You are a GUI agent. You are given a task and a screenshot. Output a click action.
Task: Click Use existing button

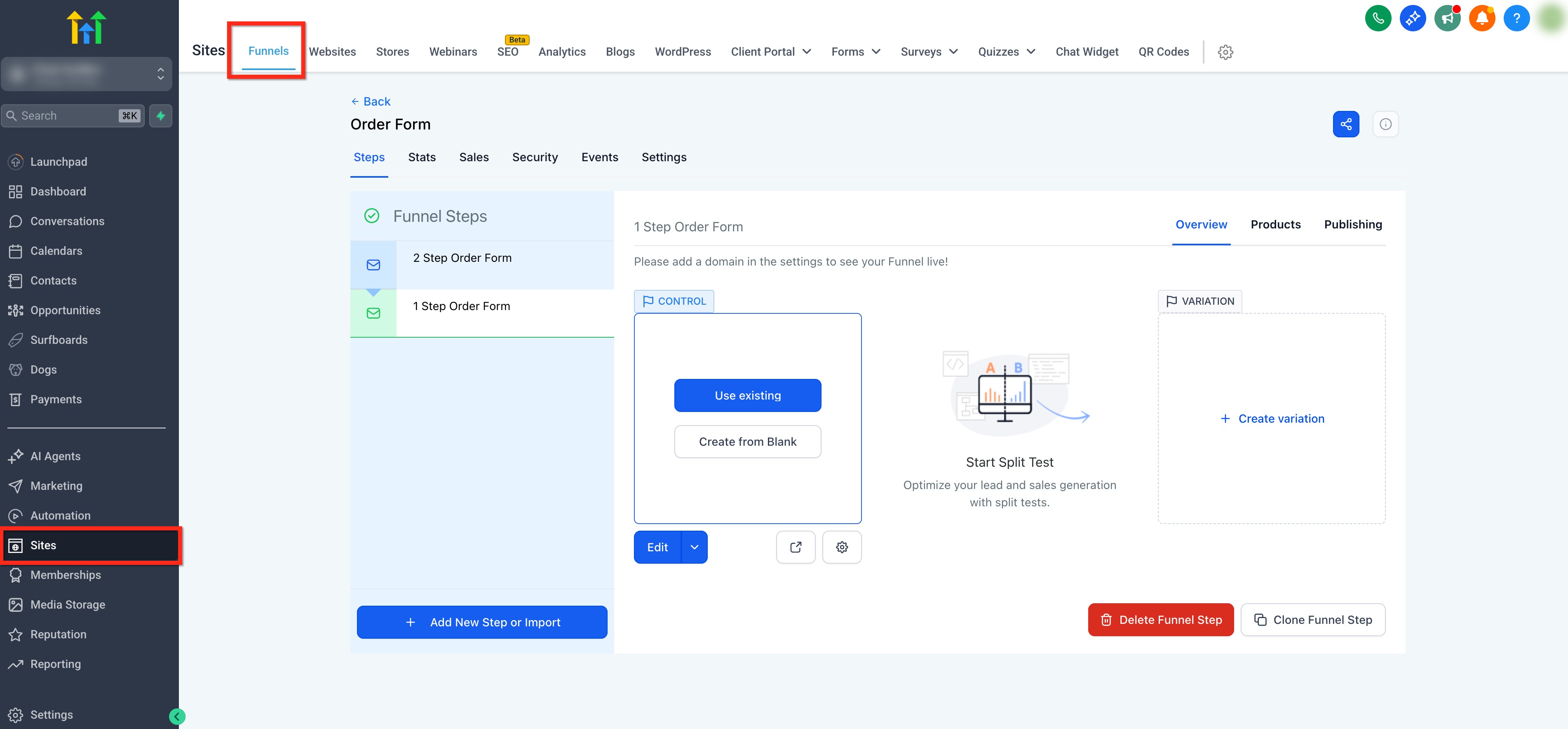tap(747, 395)
